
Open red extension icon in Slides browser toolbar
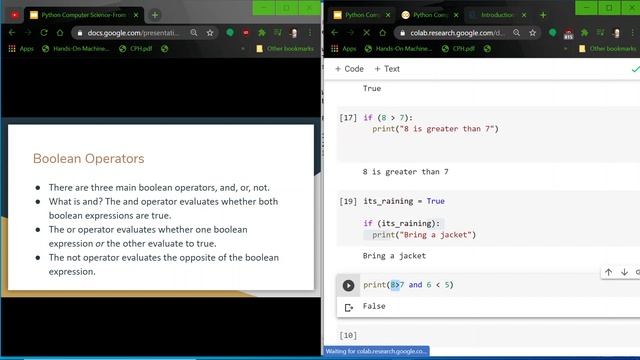coord(246,33)
